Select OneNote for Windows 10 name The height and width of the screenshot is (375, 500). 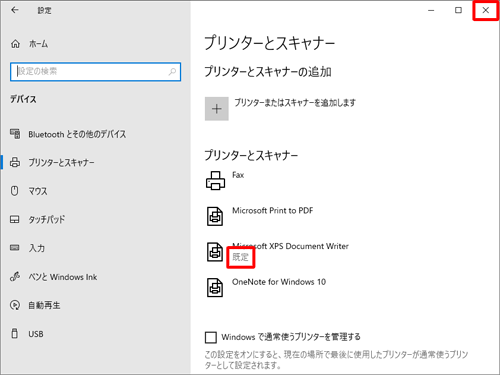pos(279,282)
